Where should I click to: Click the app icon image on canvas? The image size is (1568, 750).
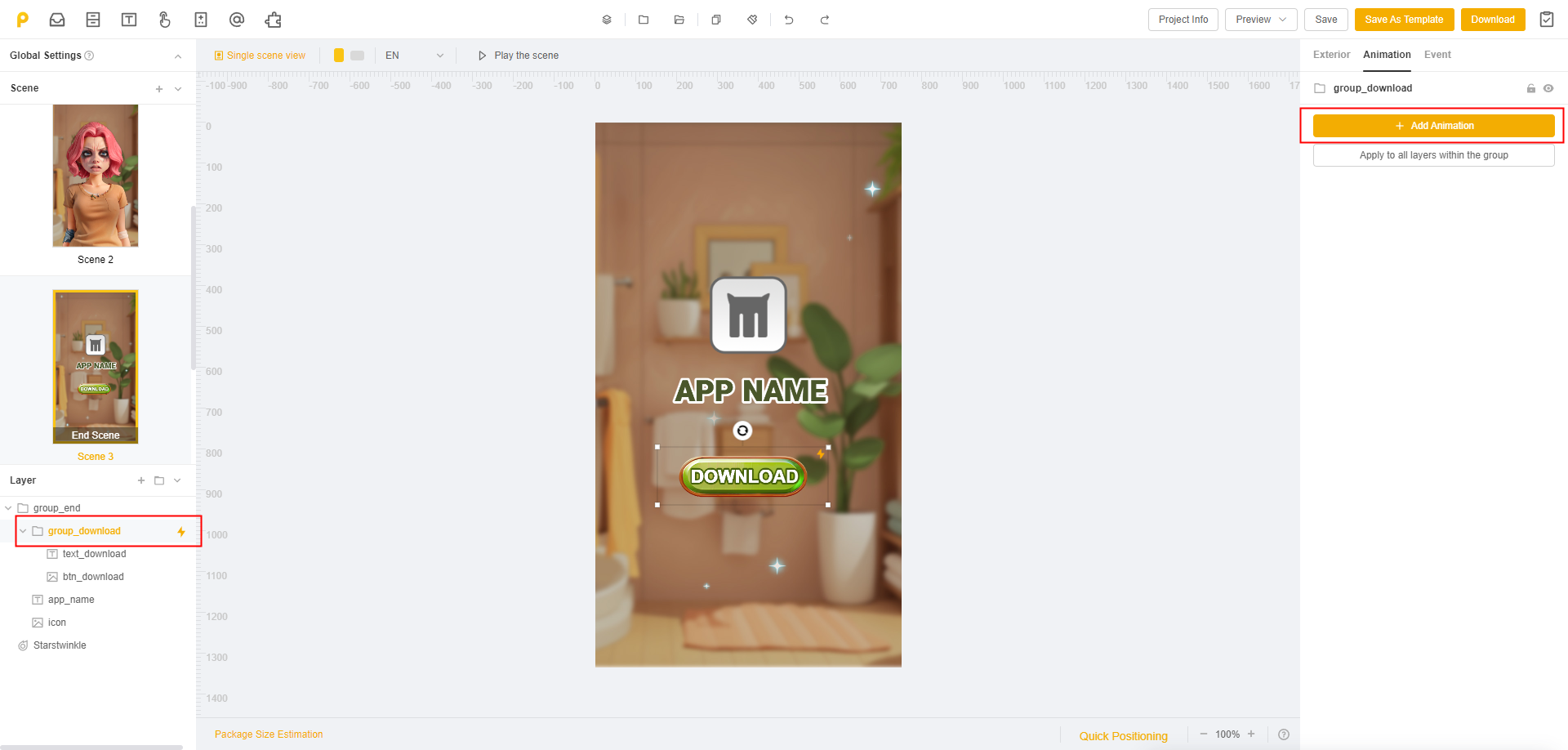pos(749,315)
